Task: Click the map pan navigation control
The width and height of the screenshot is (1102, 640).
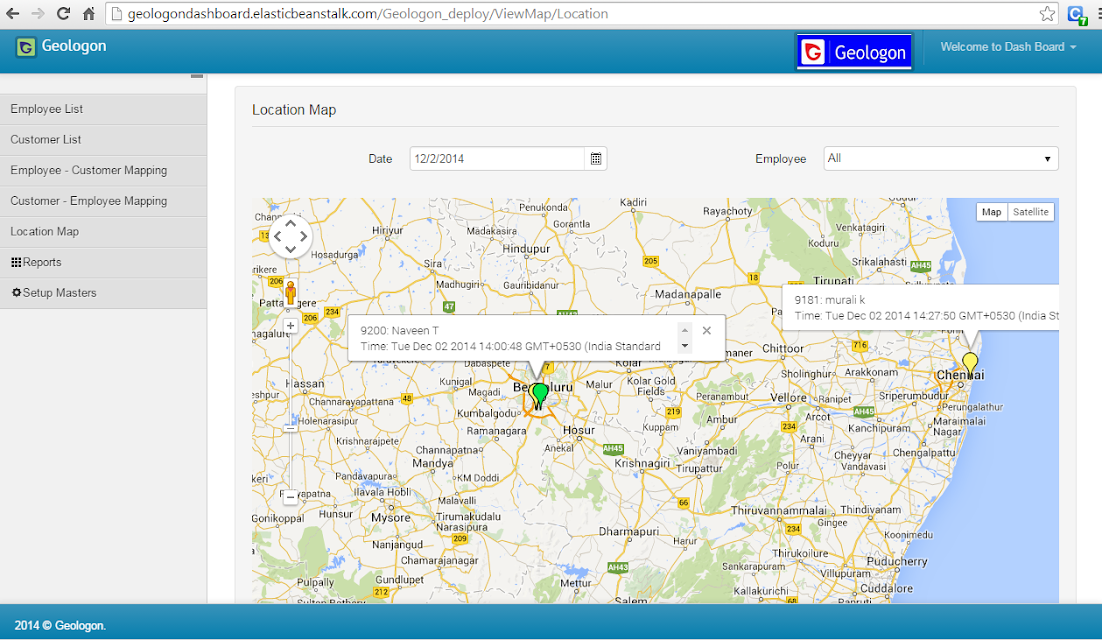Action: [290, 237]
